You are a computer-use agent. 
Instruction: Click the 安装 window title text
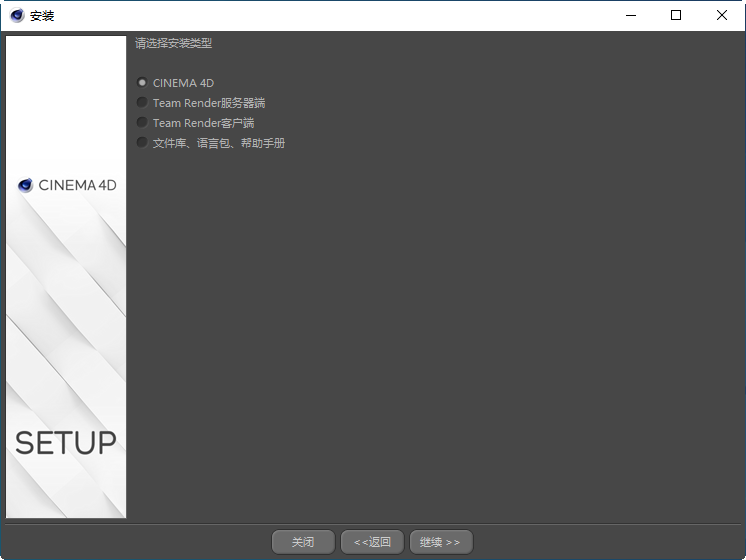tap(43, 15)
